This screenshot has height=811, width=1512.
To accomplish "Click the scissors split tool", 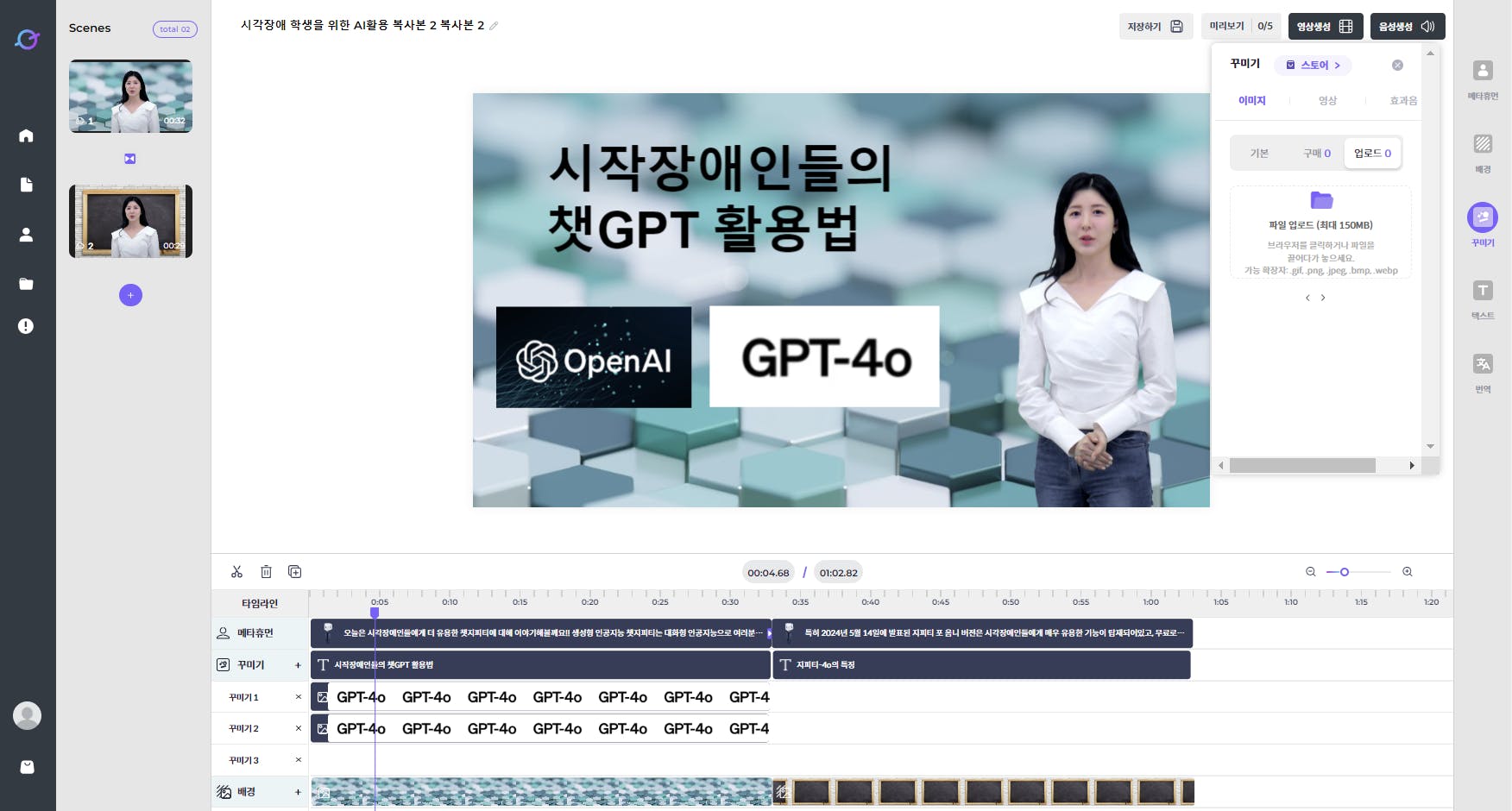I will click(236, 572).
